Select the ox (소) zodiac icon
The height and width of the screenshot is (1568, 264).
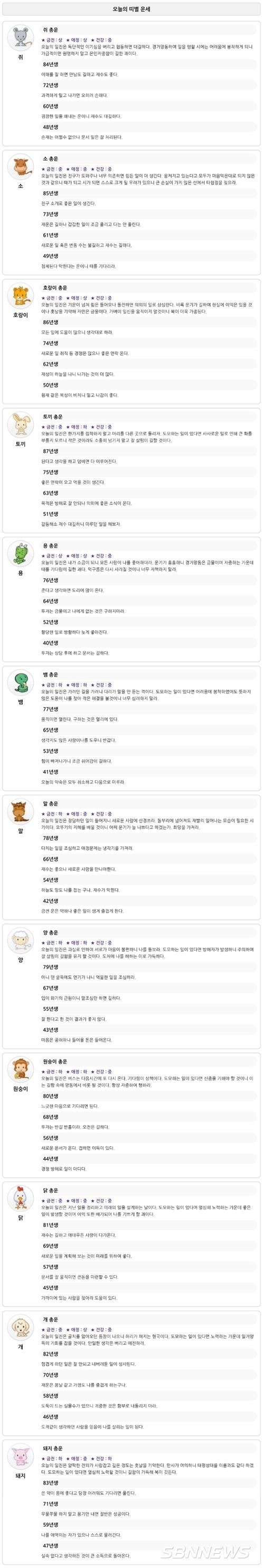tap(21, 167)
